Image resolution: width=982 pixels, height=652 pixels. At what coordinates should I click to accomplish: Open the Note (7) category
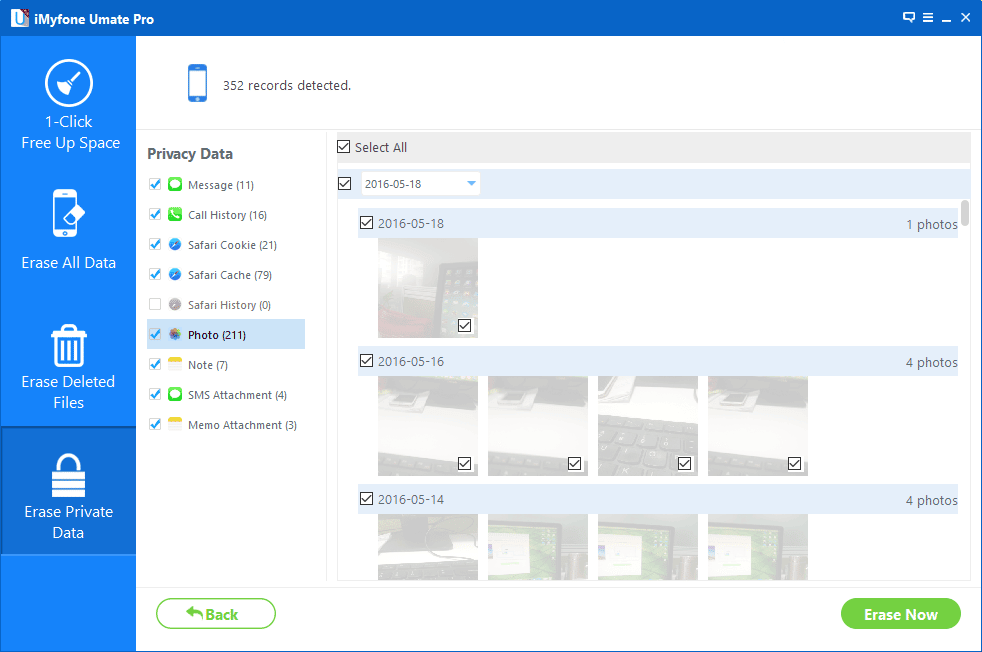[x=208, y=365]
